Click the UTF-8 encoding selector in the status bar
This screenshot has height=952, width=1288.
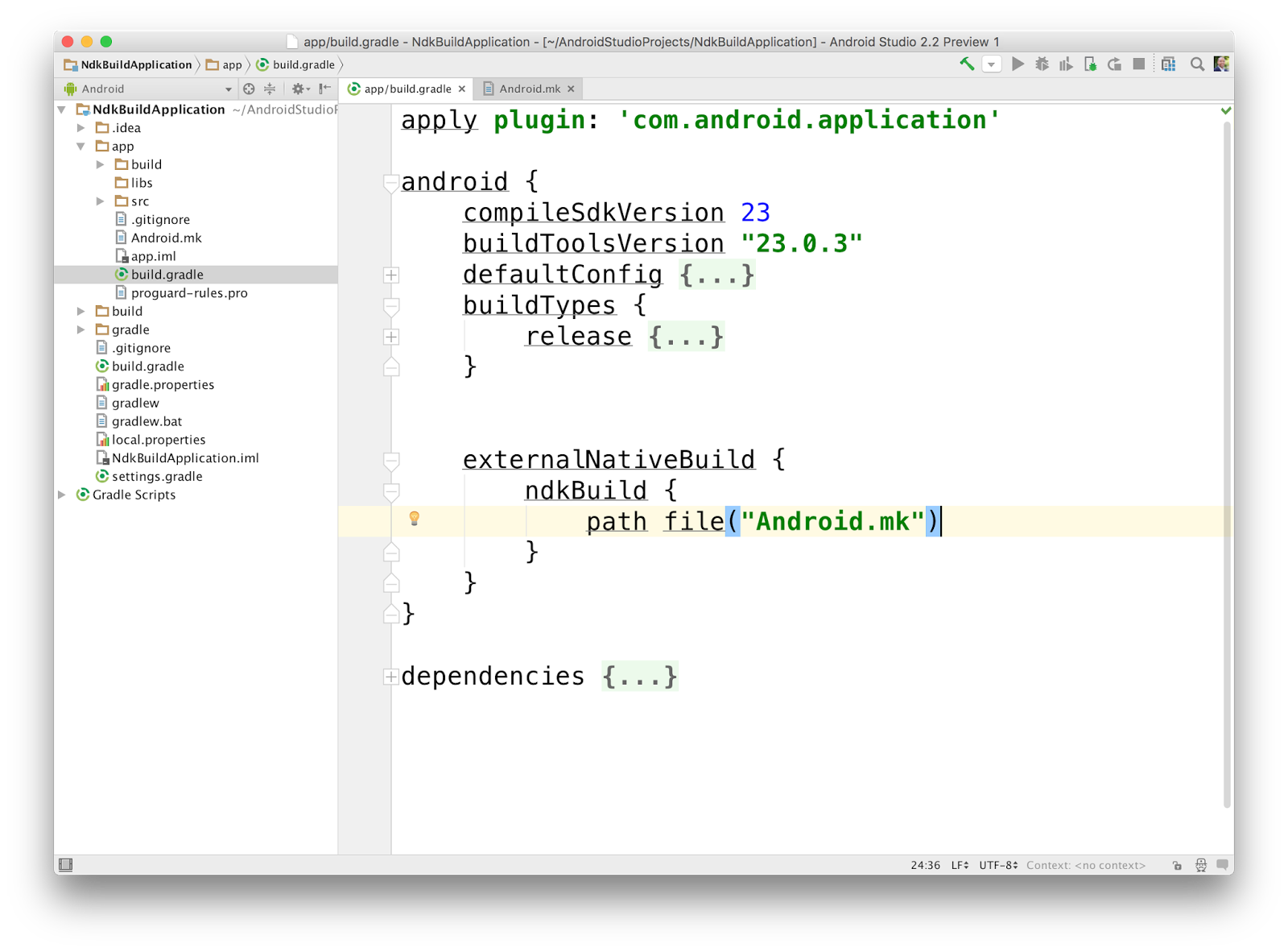pyautogui.click(x=997, y=864)
